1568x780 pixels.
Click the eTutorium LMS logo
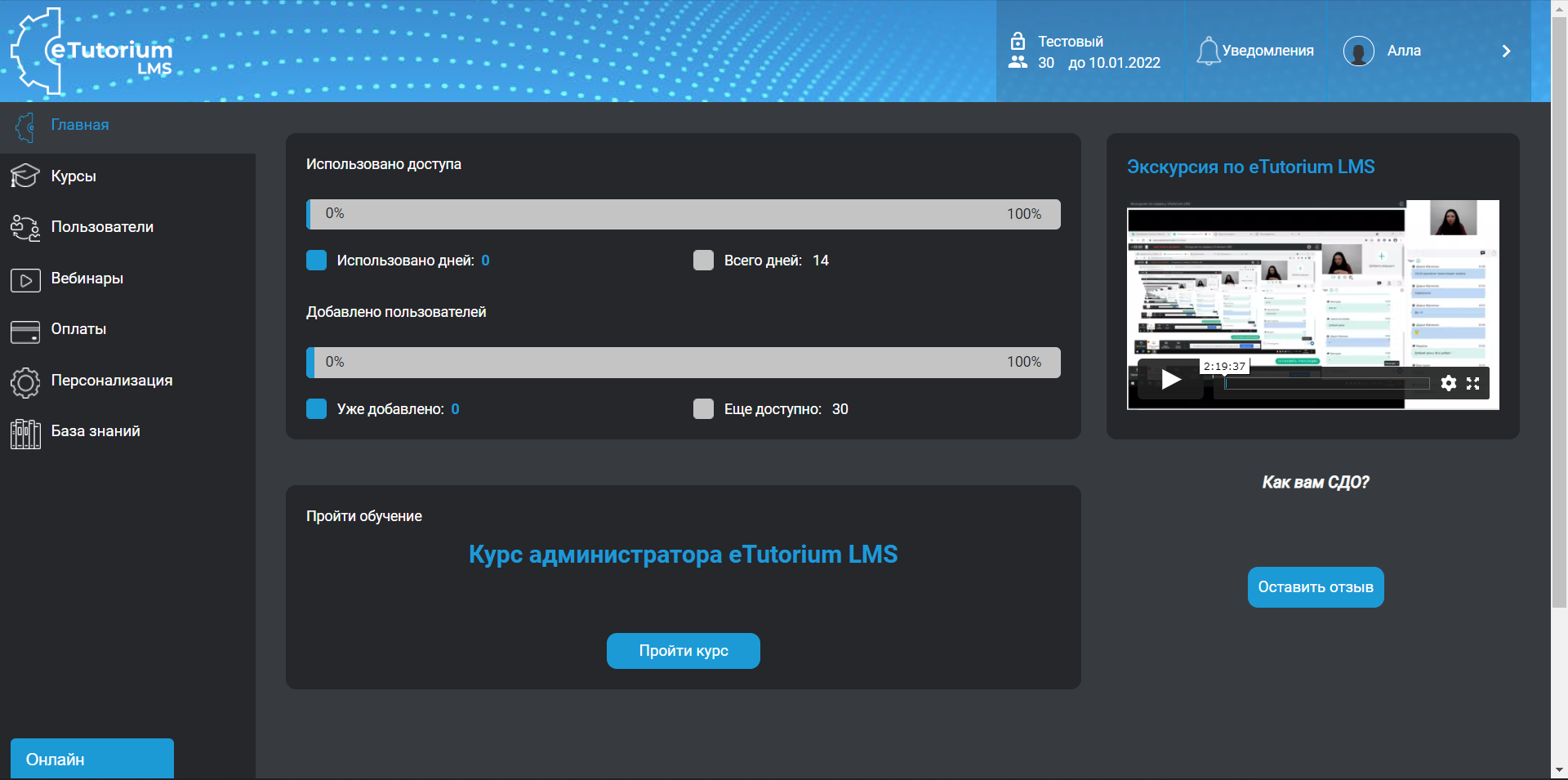91,52
